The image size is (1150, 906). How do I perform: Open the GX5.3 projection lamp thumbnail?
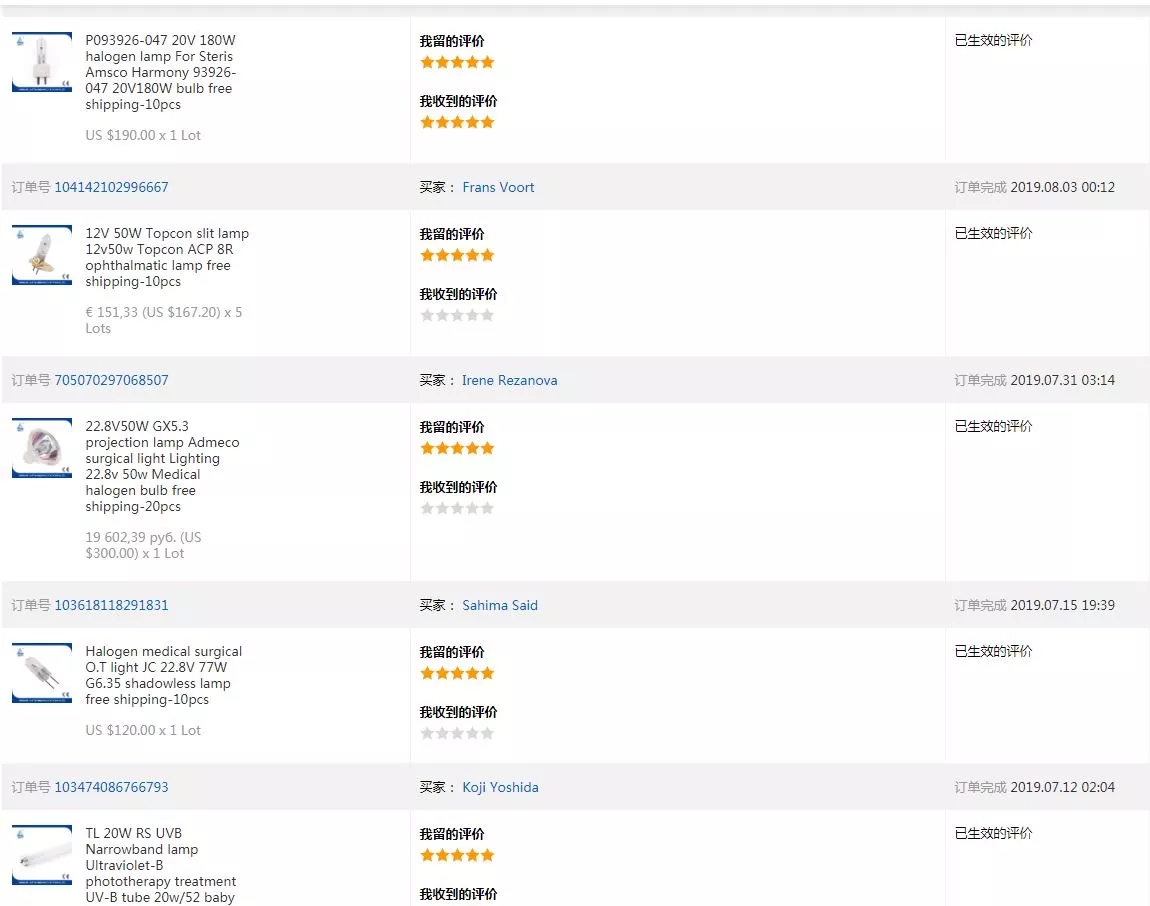coord(42,448)
